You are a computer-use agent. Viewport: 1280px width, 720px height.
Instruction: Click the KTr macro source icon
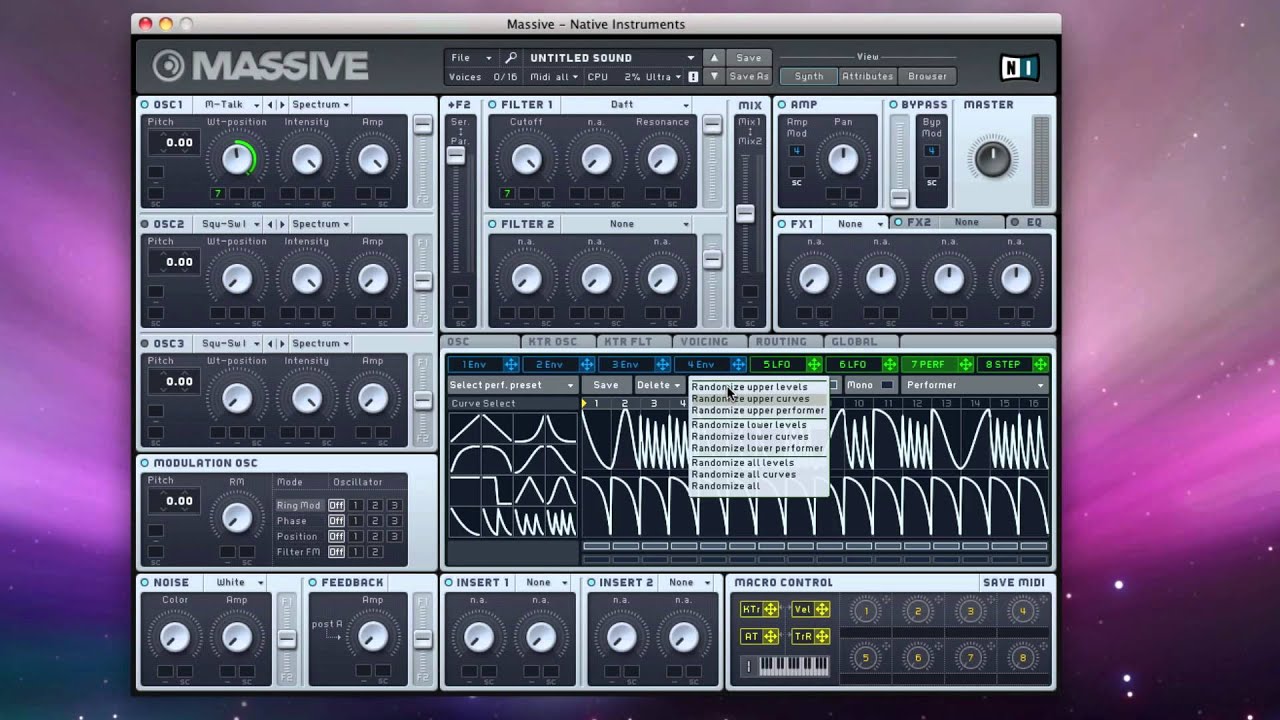[759, 609]
